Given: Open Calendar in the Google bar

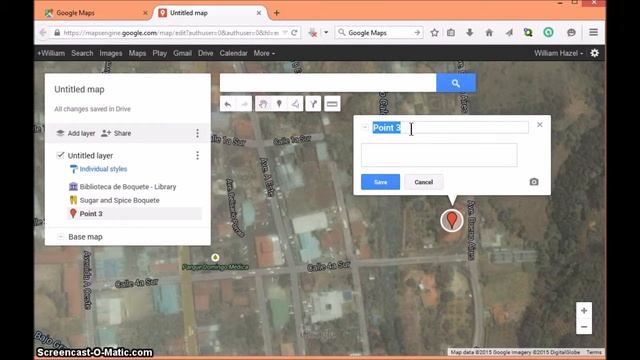Looking at the screenshot, I should 233,53.
